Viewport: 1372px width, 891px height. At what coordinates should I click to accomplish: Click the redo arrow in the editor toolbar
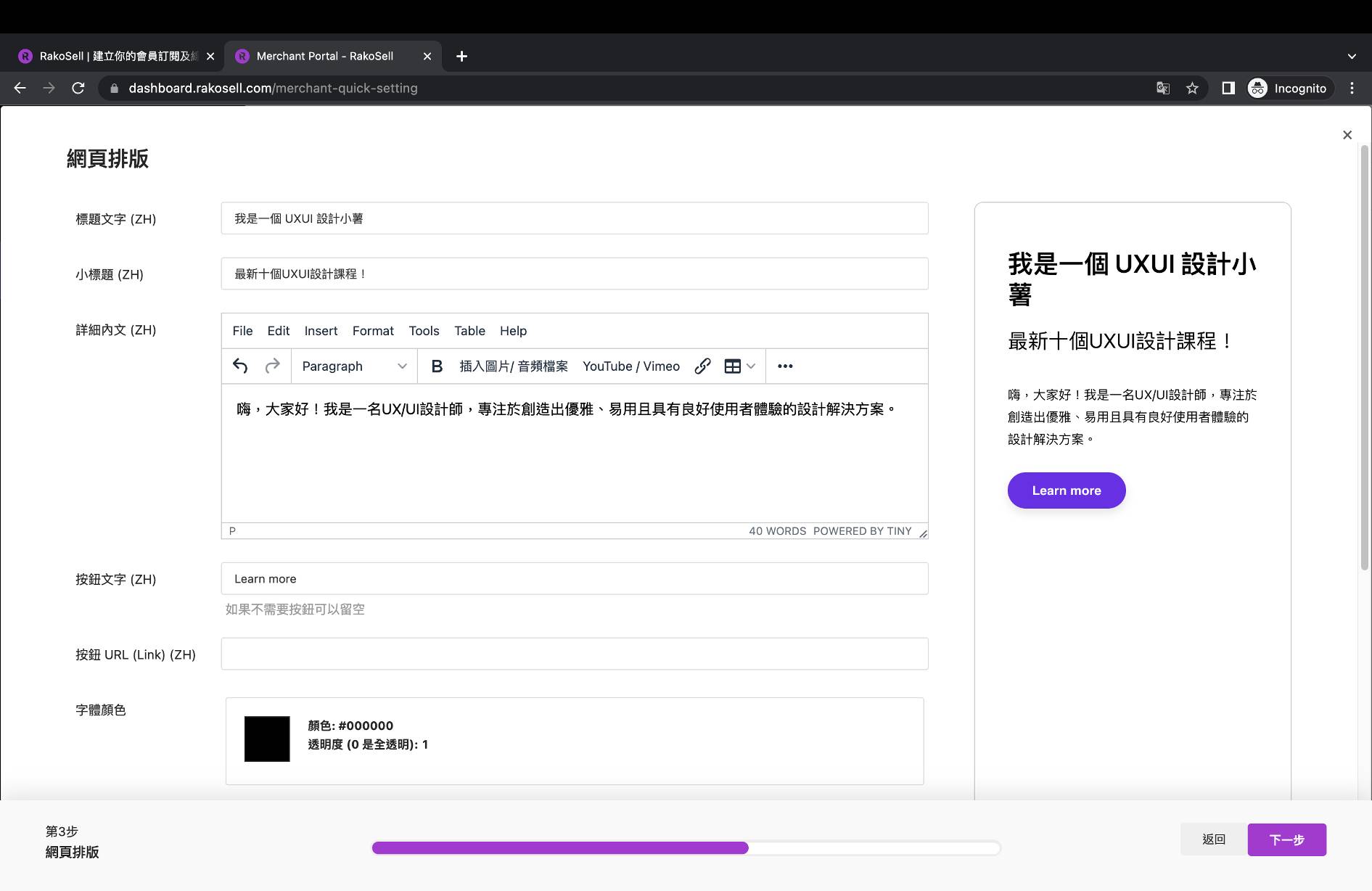(272, 366)
